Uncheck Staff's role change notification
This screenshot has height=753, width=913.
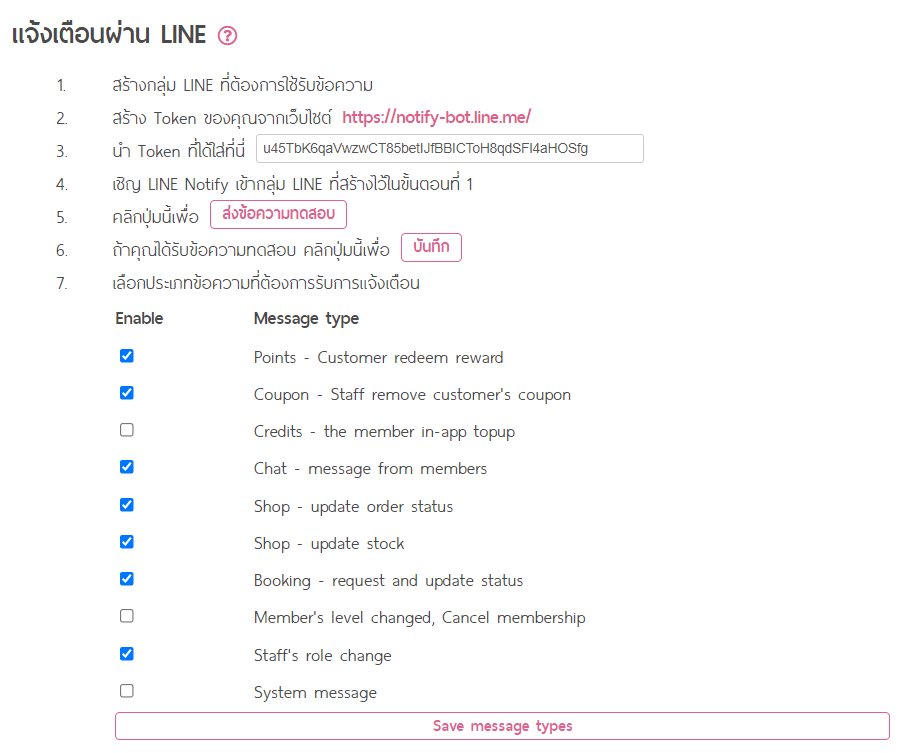pyautogui.click(x=127, y=654)
